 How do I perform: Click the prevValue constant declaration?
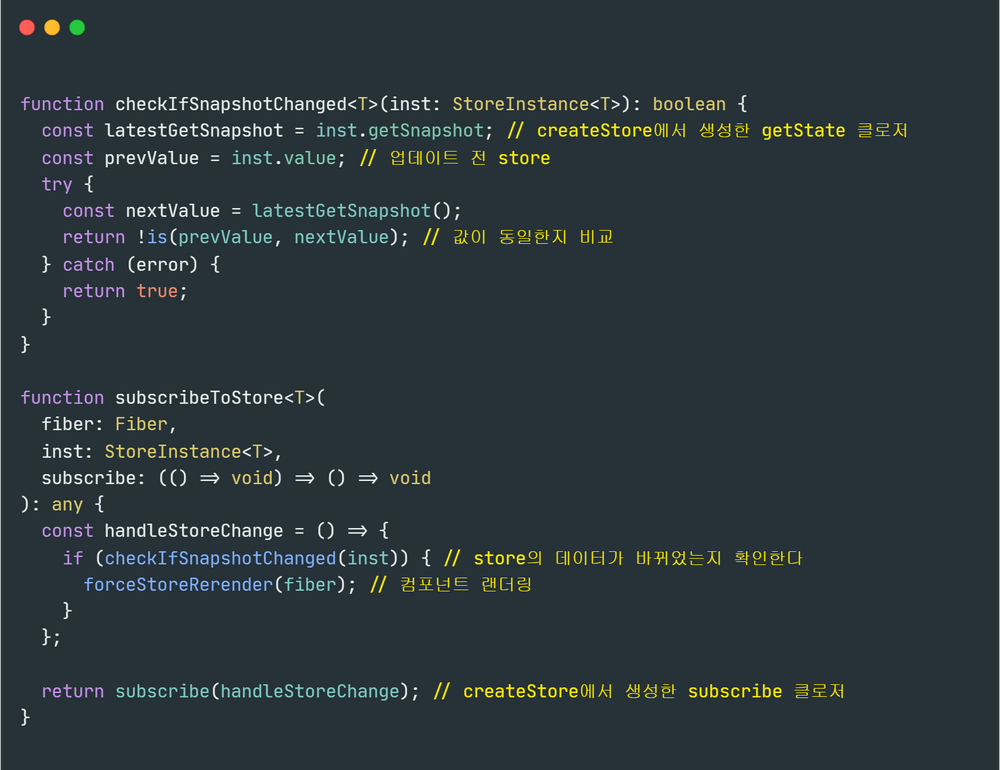click(x=151, y=158)
